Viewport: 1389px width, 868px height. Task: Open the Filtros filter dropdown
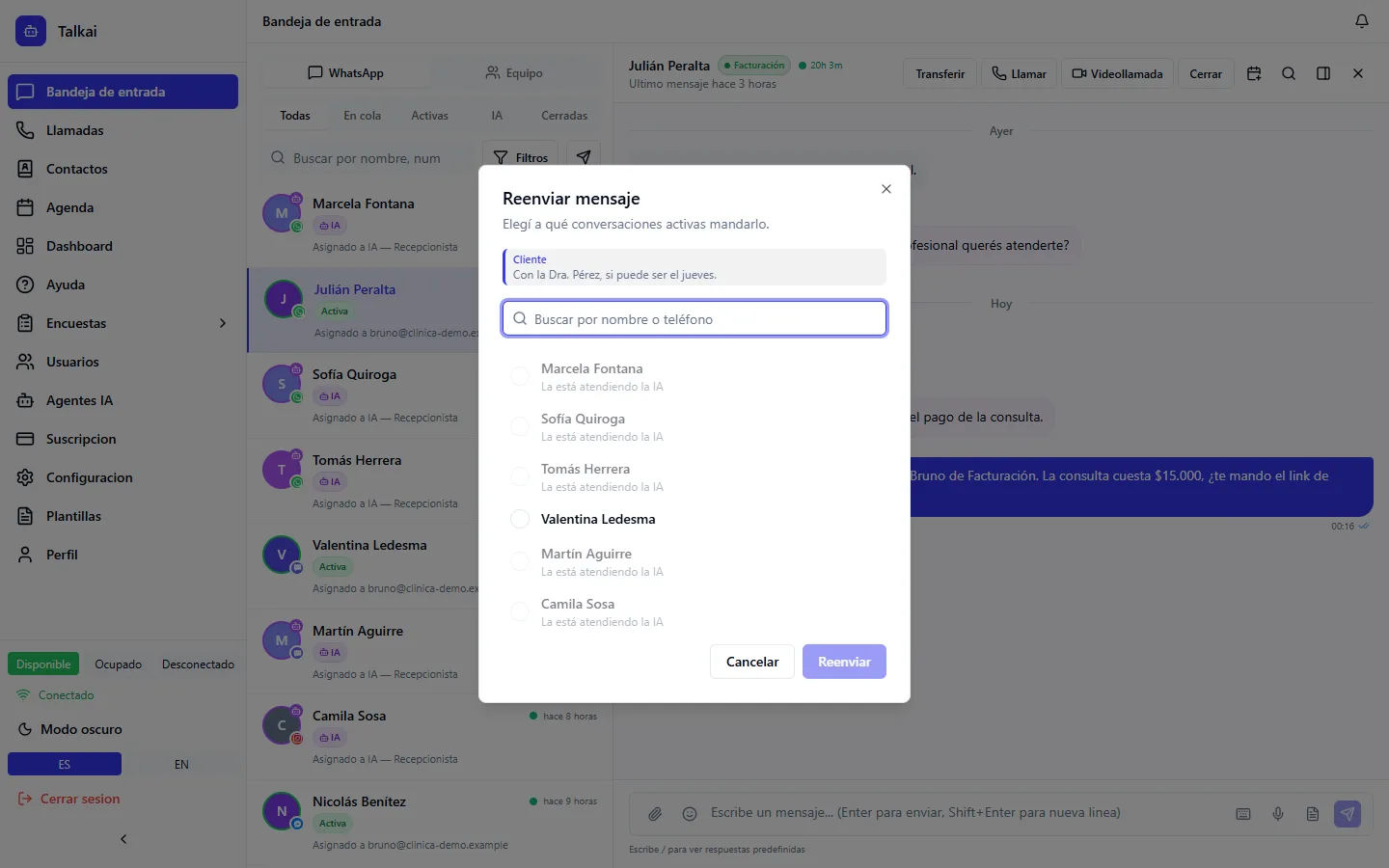click(x=521, y=157)
